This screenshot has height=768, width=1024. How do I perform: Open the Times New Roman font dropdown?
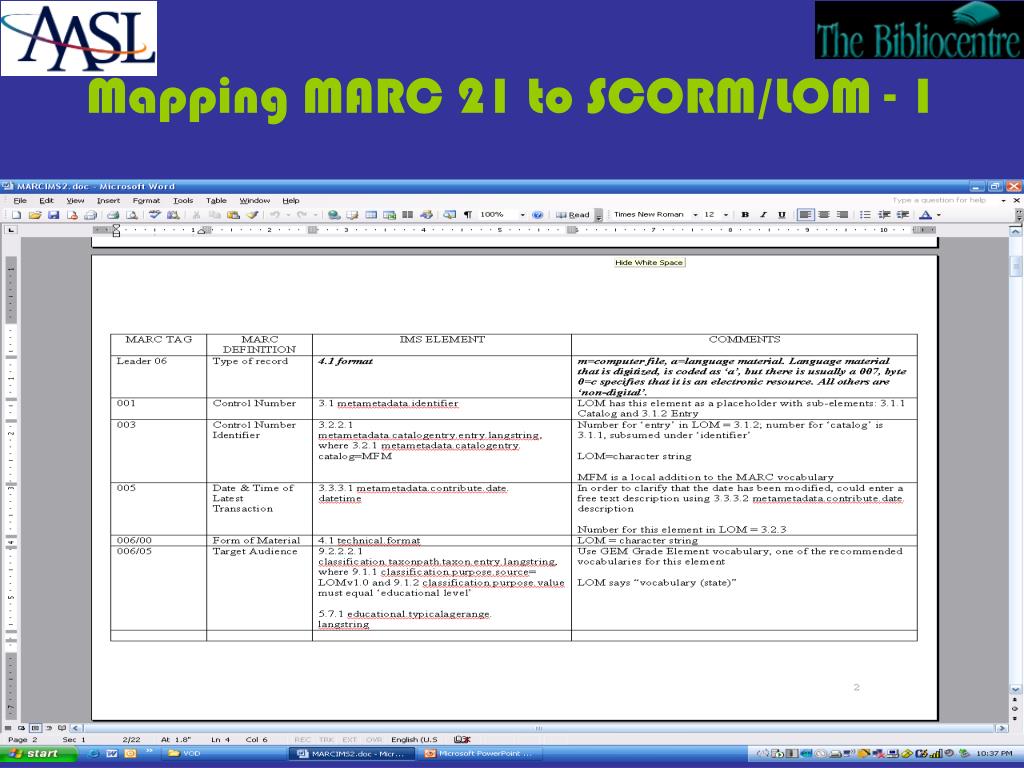696,215
